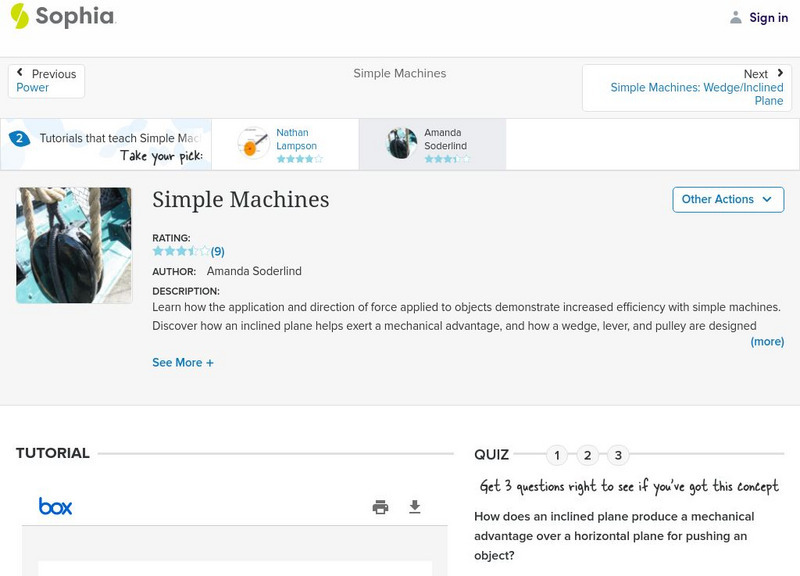Viewport: 800px width, 576px height.
Task: Click the user profile icon beside Sign in
Action: [x=736, y=17]
